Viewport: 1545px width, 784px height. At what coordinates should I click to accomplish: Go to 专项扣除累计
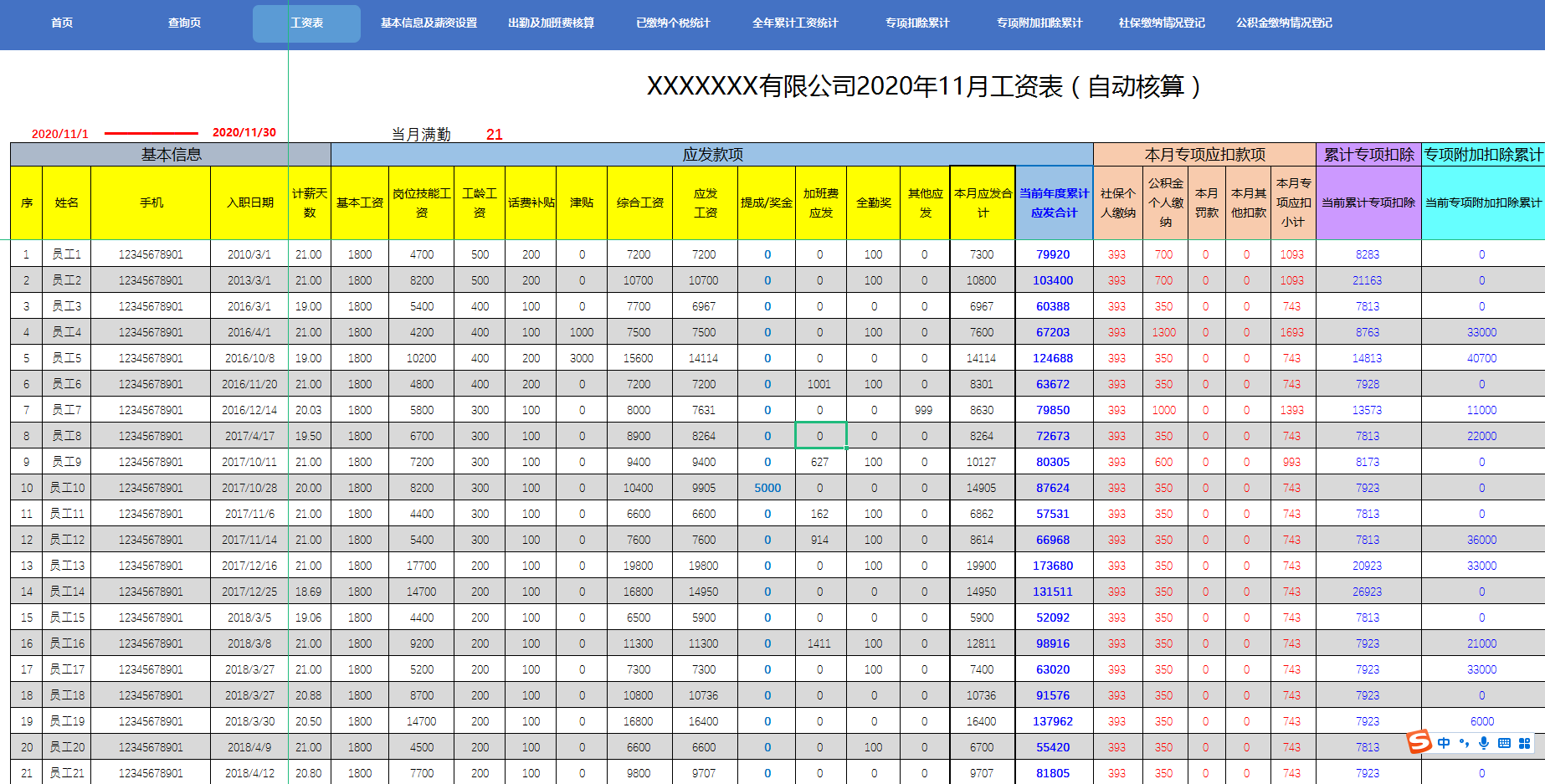click(917, 23)
